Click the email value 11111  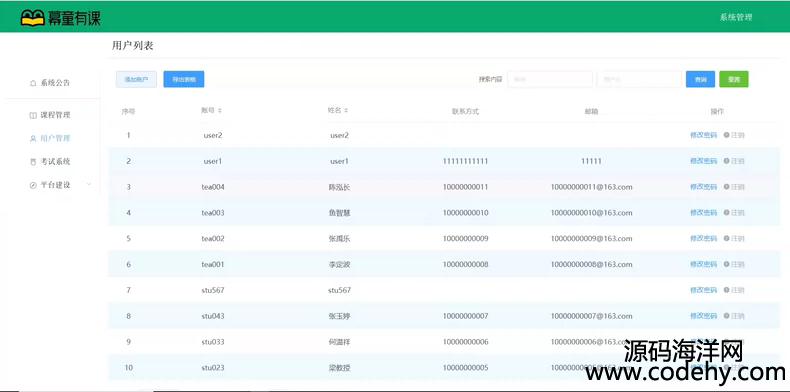pyautogui.click(x=591, y=161)
